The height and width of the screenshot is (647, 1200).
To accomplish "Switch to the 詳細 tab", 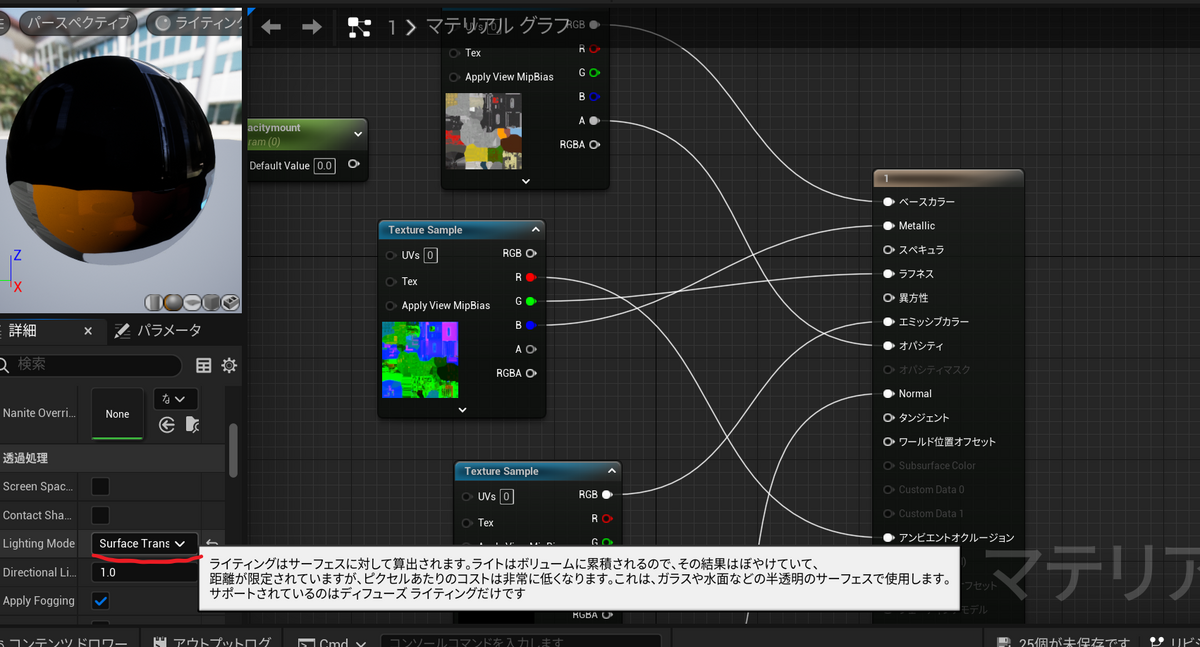I will point(23,330).
